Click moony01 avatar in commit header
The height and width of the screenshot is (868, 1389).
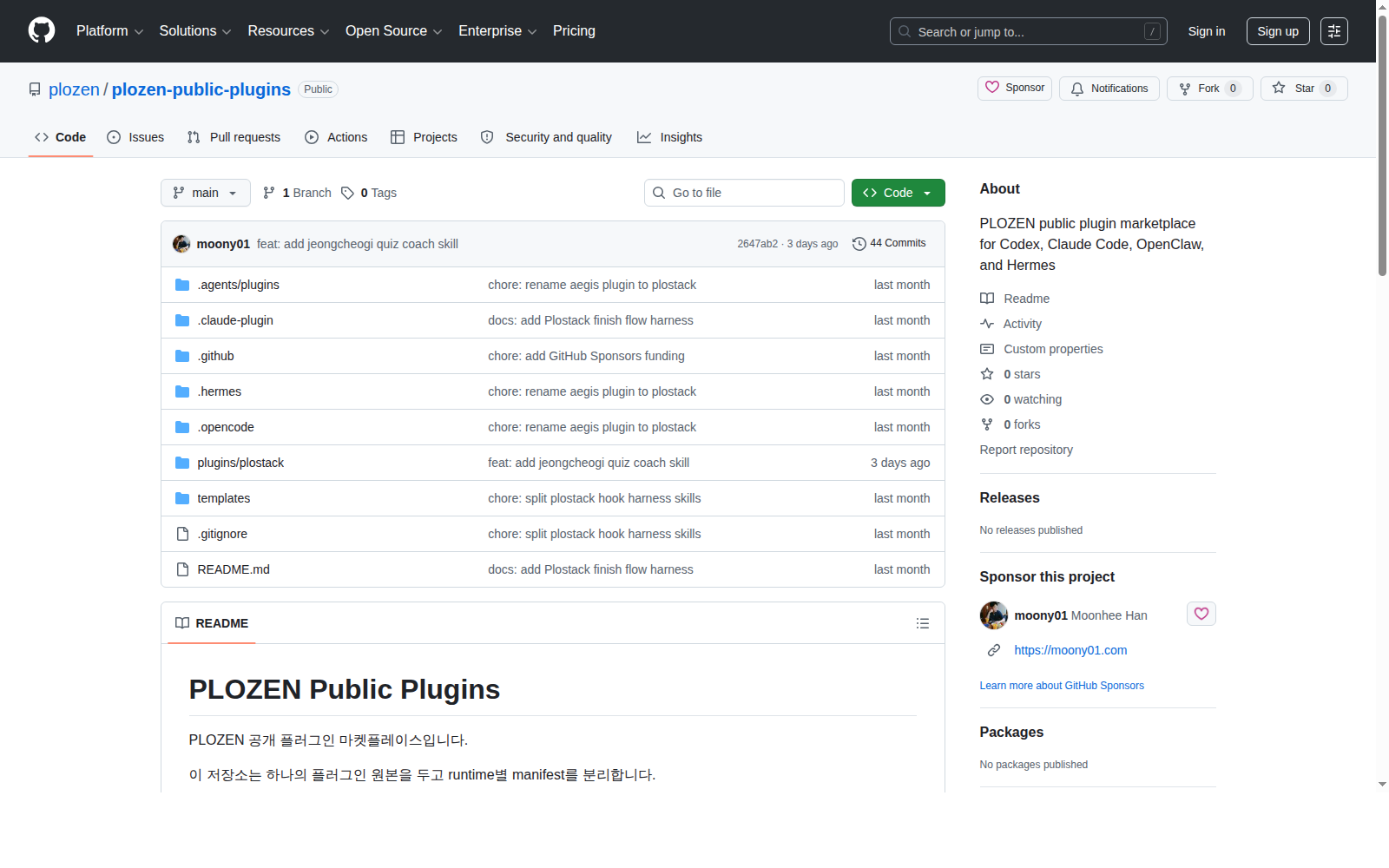coord(181,244)
